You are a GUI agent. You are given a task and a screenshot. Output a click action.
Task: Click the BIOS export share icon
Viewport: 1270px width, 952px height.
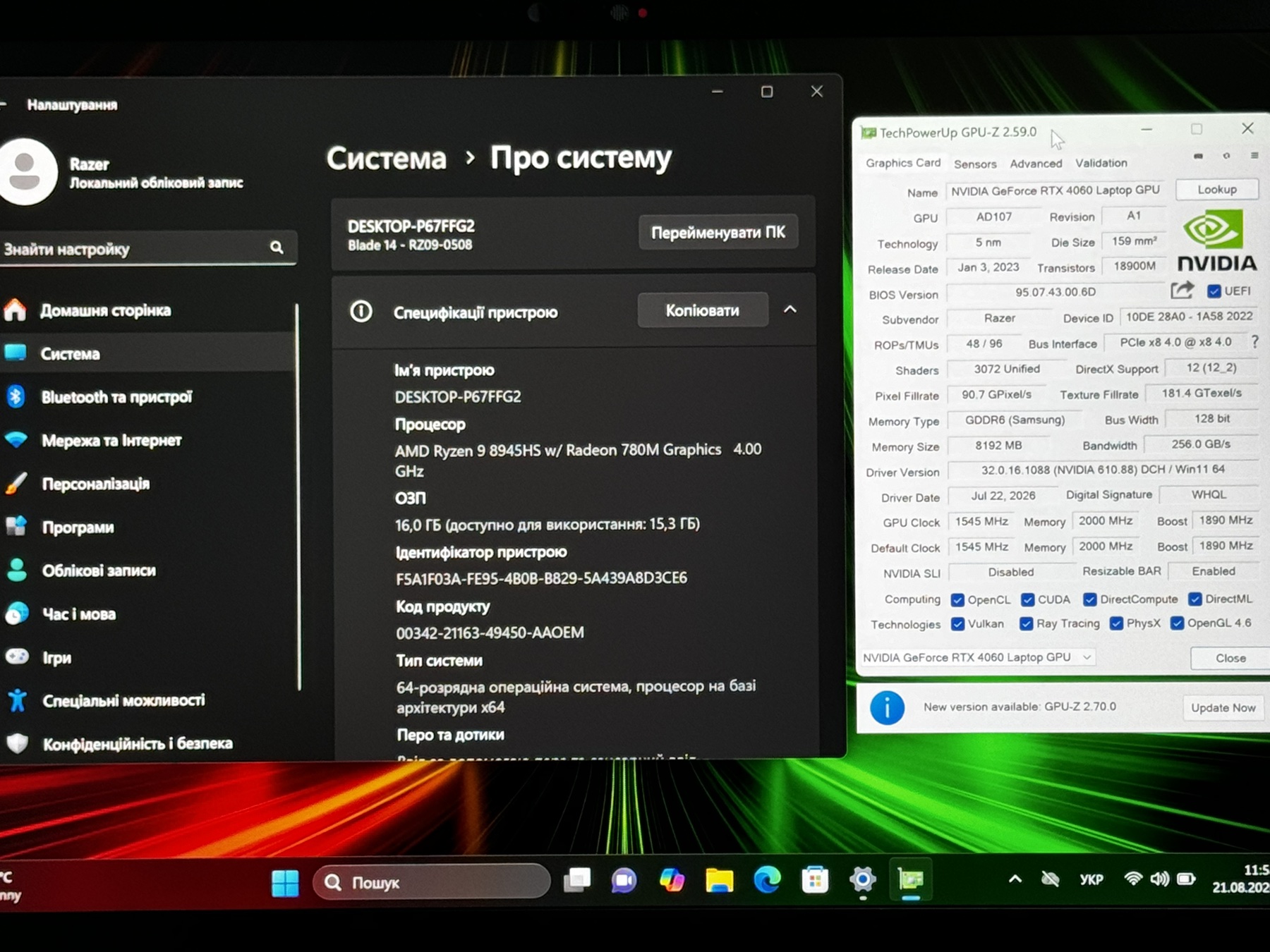1183,291
